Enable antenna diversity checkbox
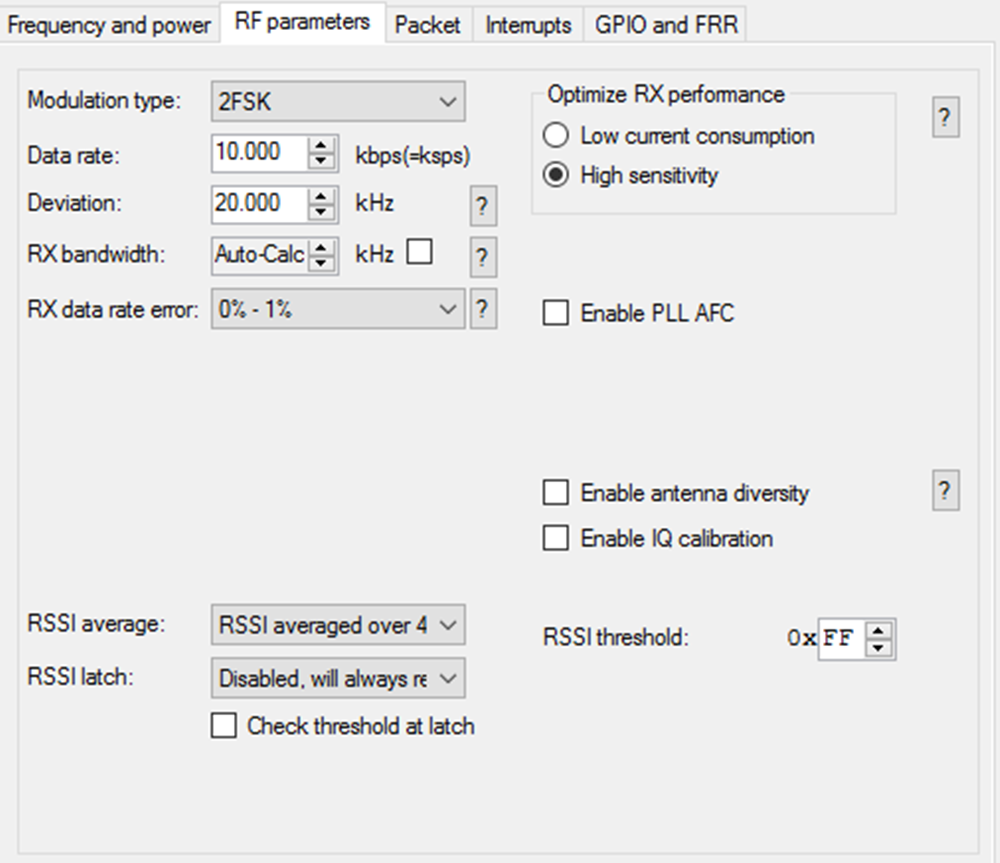Image resolution: width=1000 pixels, height=863 pixels. coord(554,492)
